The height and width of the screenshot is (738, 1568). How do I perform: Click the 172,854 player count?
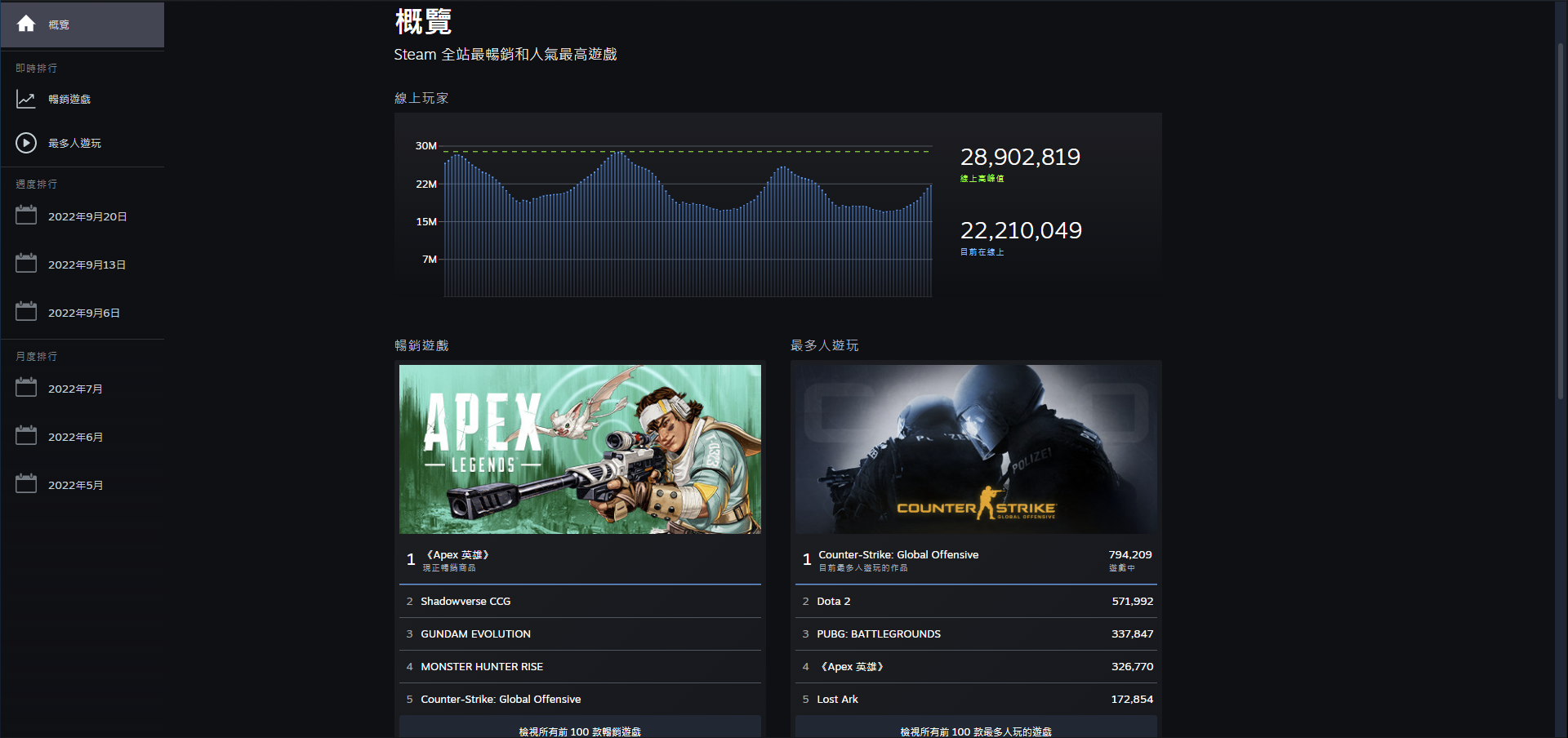coord(1132,699)
